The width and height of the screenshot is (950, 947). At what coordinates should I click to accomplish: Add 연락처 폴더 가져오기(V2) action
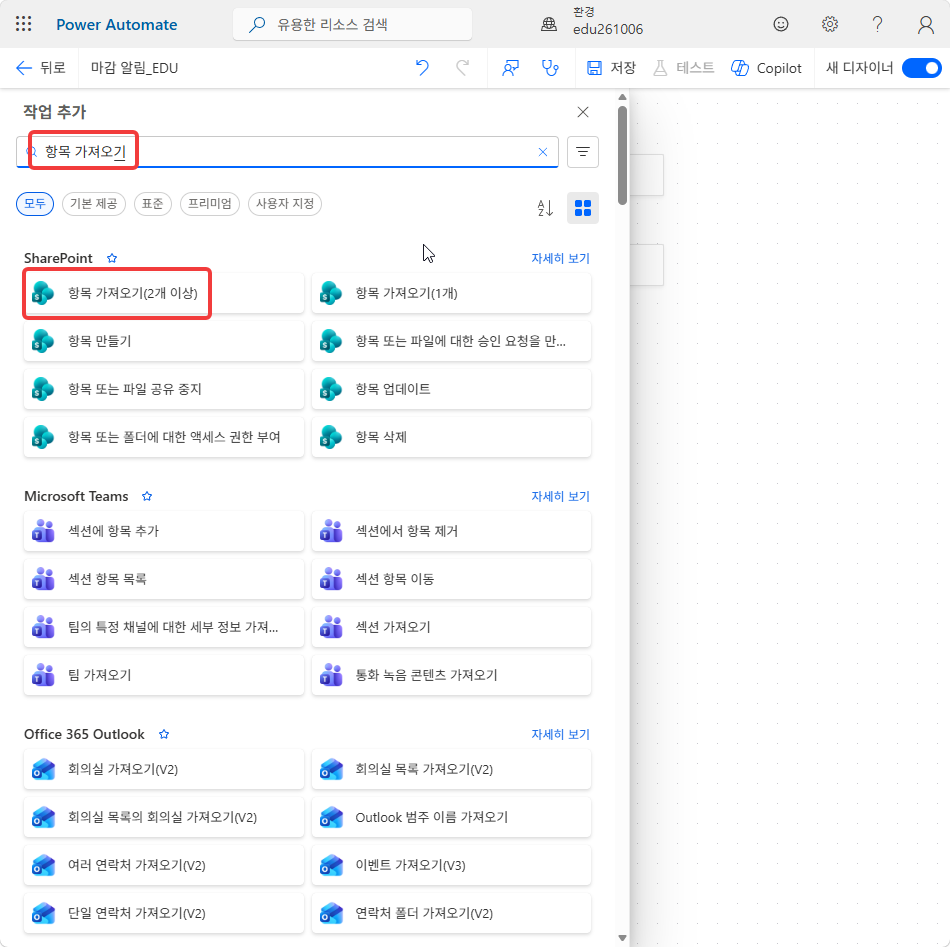pos(451,913)
